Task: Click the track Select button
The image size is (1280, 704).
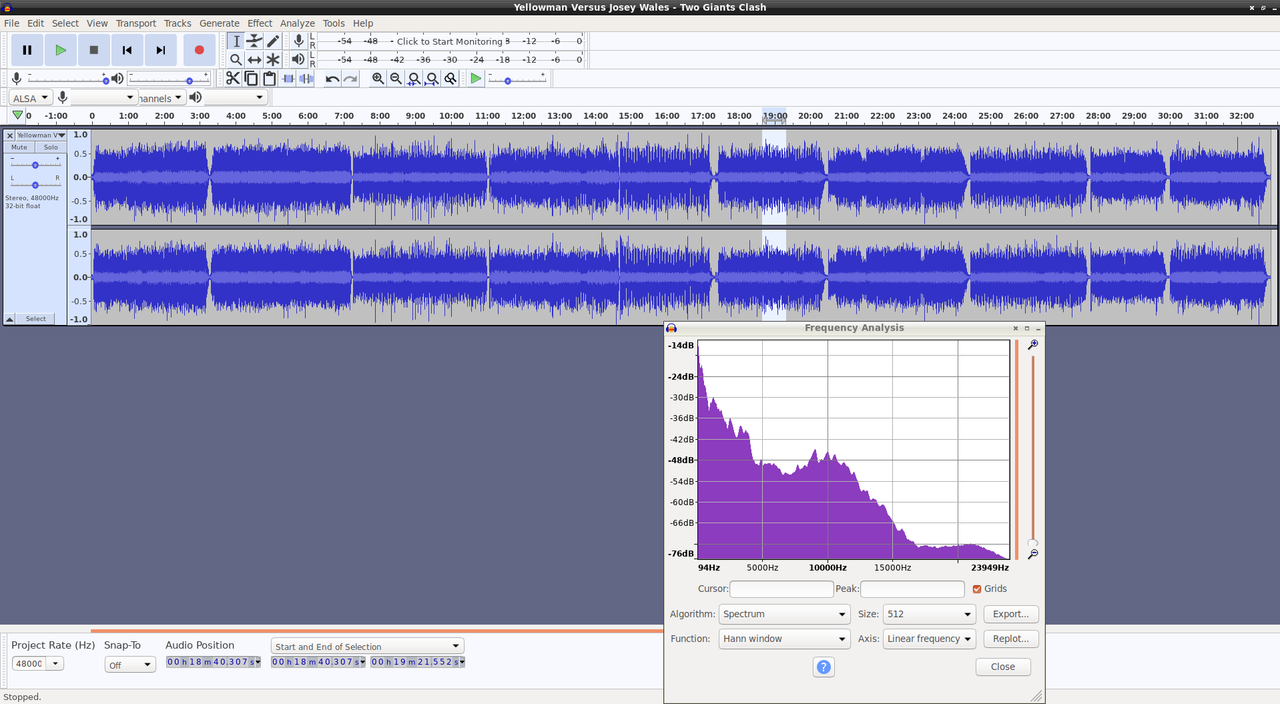Action: pyautogui.click(x=36, y=319)
